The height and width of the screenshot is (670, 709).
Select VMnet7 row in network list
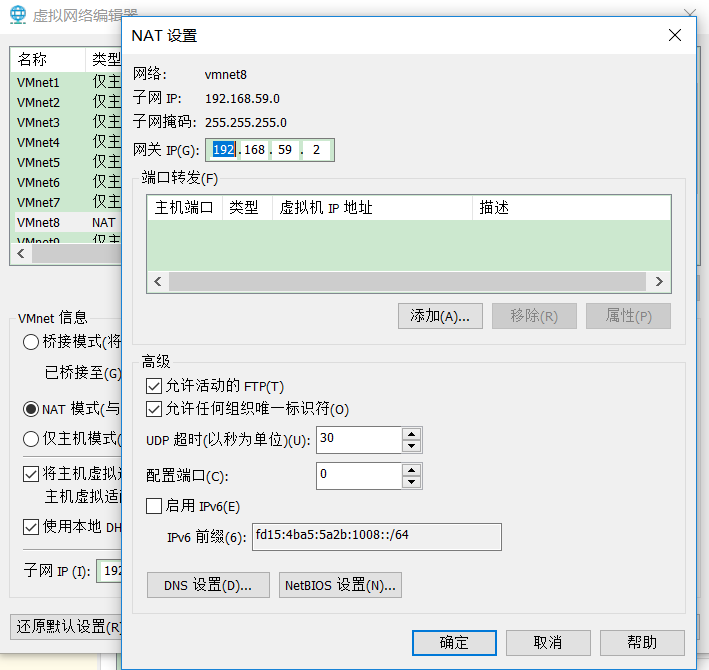pyautogui.click(x=68, y=202)
